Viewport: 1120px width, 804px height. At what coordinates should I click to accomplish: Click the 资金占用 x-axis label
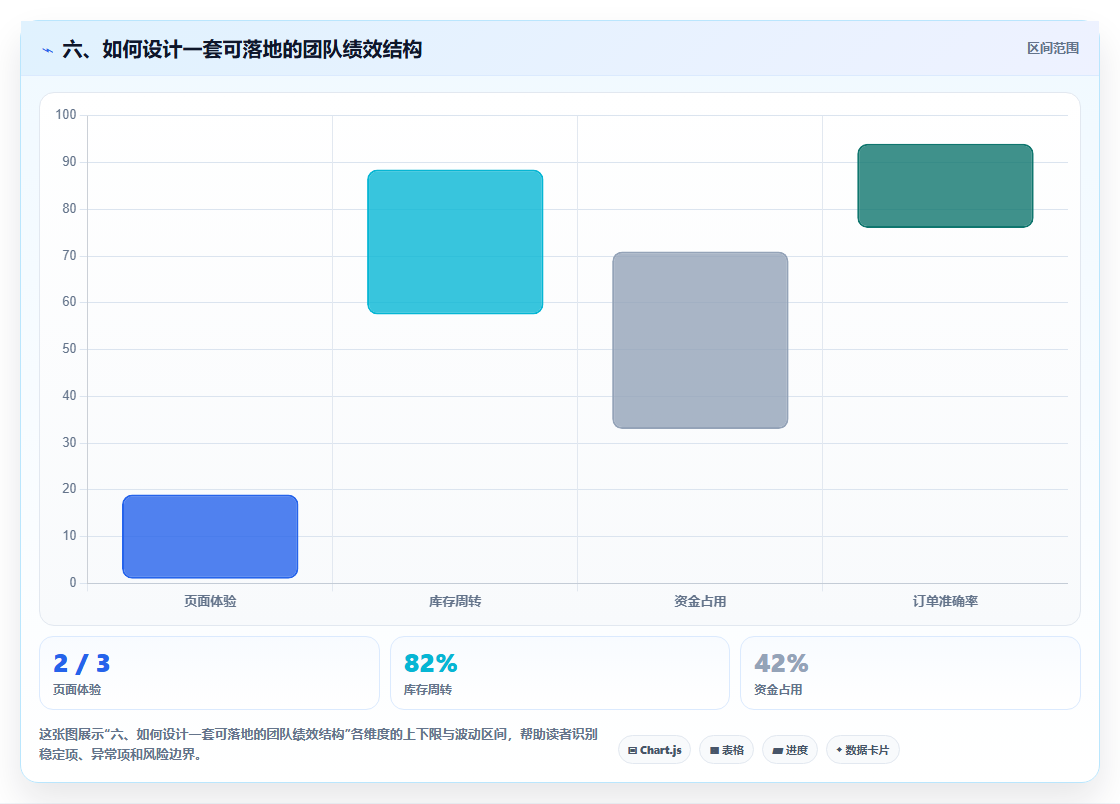point(700,601)
